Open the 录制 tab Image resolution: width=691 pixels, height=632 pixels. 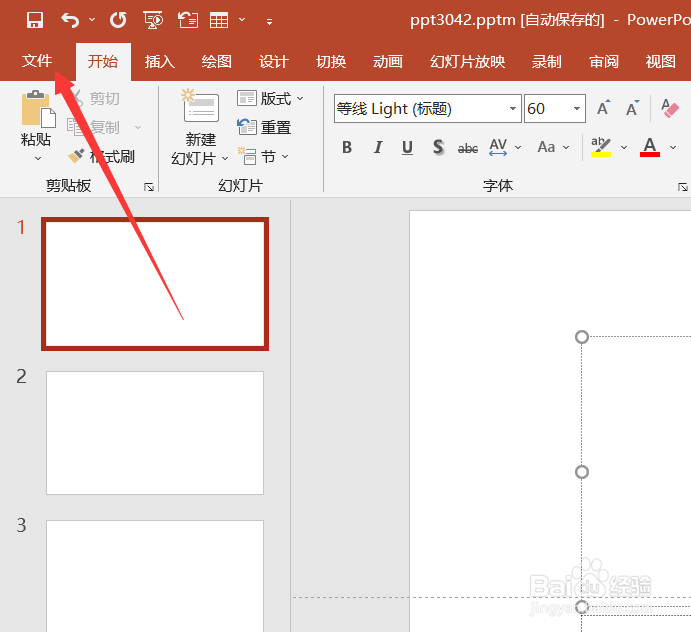click(546, 61)
